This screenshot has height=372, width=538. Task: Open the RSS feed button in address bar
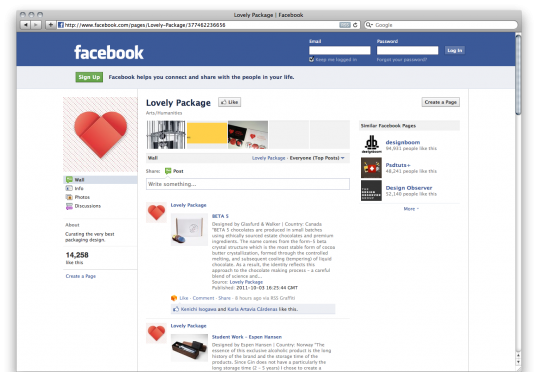[345, 25]
